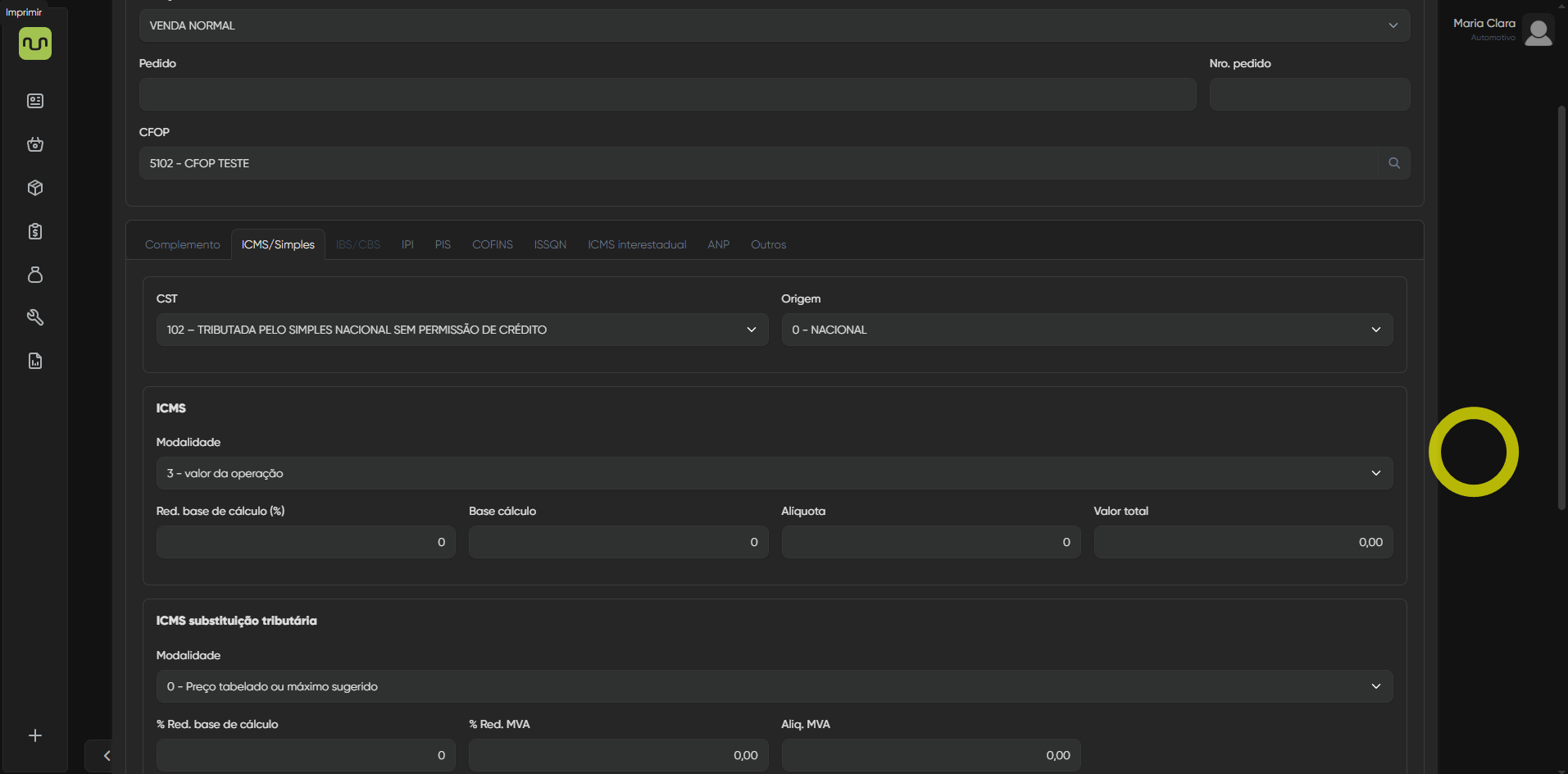Open the report chart file icon
This screenshot has height=774, width=1568.
[x=35, y=361]
